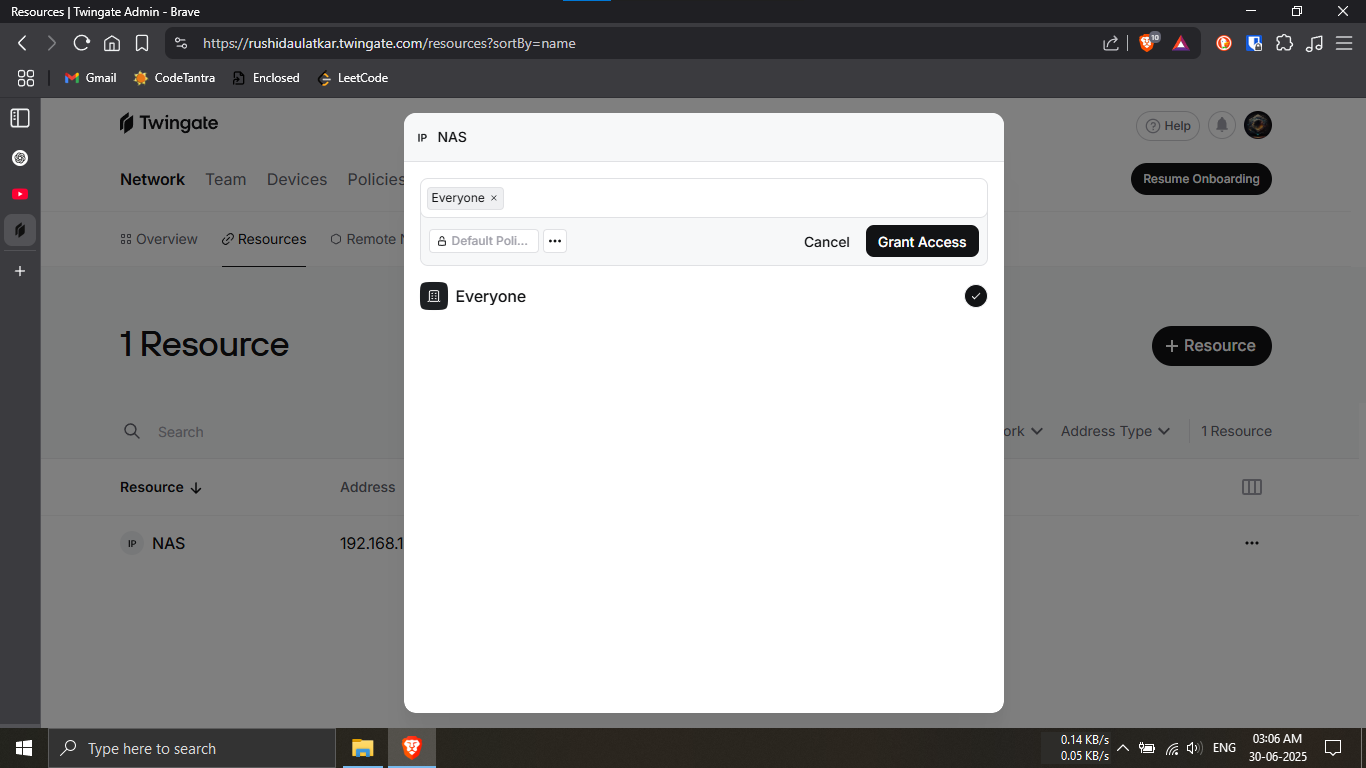Image resolution: width=1366 pixels, height=768 pixels.
Task: Go to the Devices tab
Action: 297,179
